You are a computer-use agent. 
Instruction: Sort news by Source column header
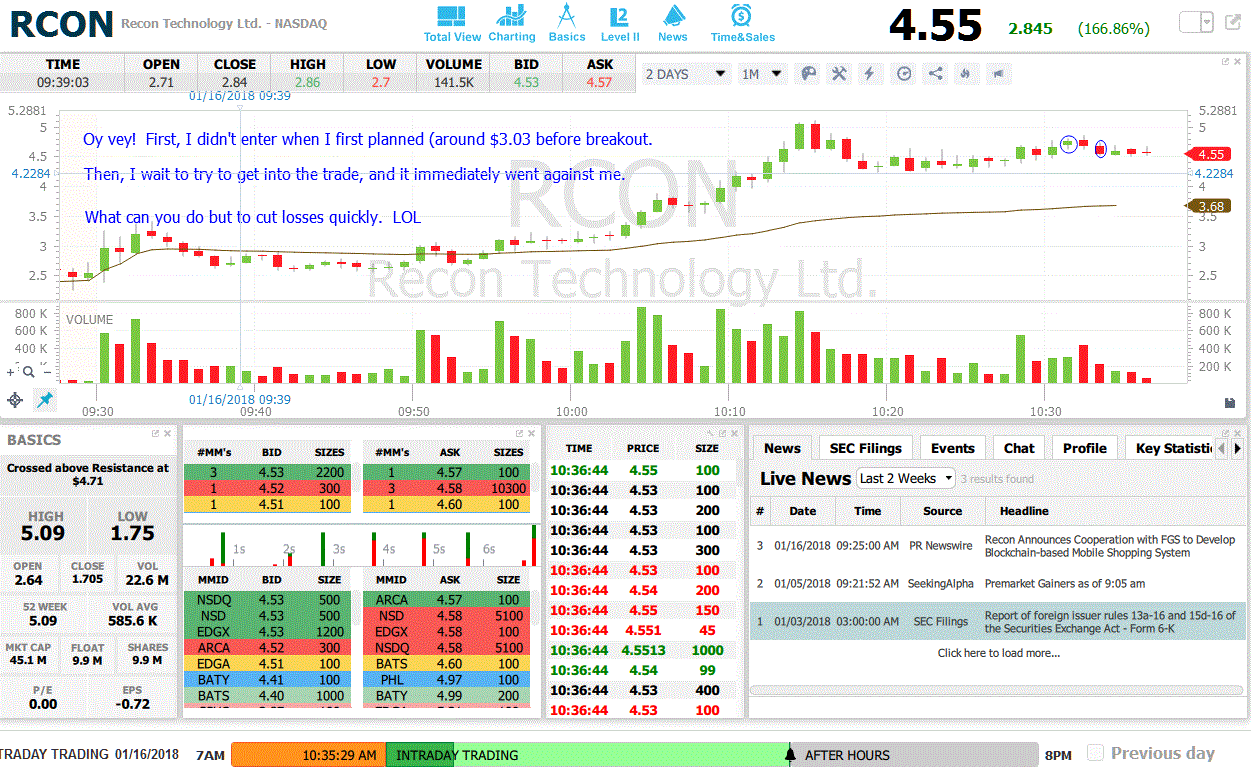point(942,511)
